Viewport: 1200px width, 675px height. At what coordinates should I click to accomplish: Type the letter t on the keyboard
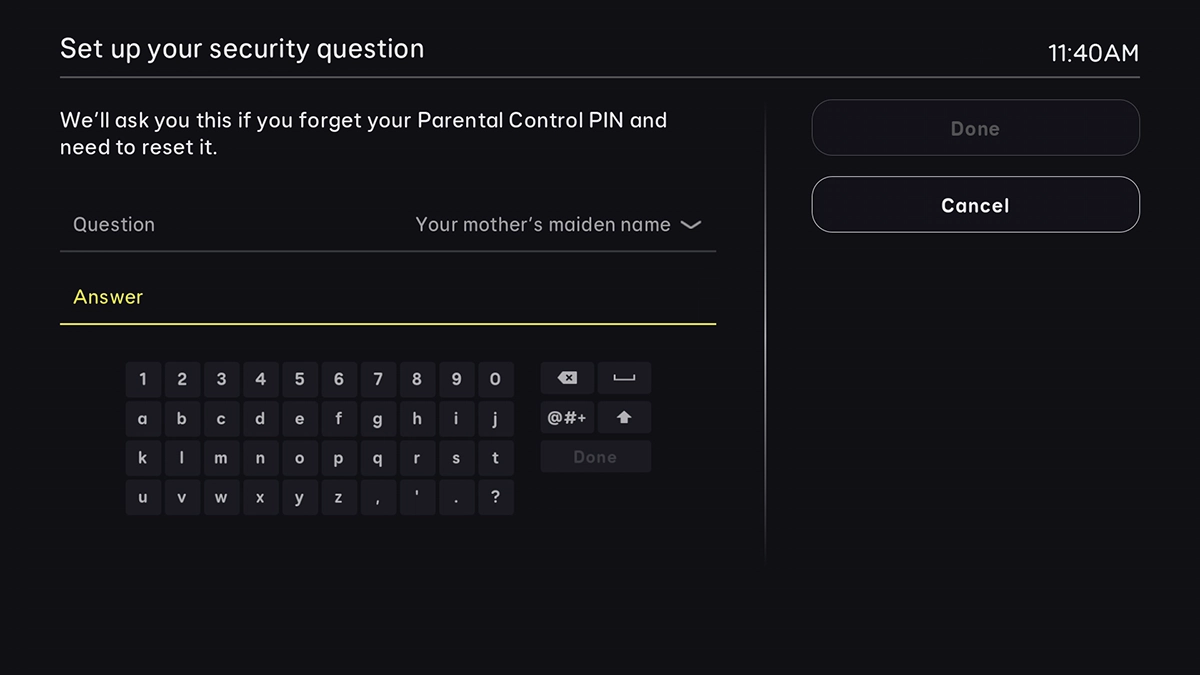point(495,457)
